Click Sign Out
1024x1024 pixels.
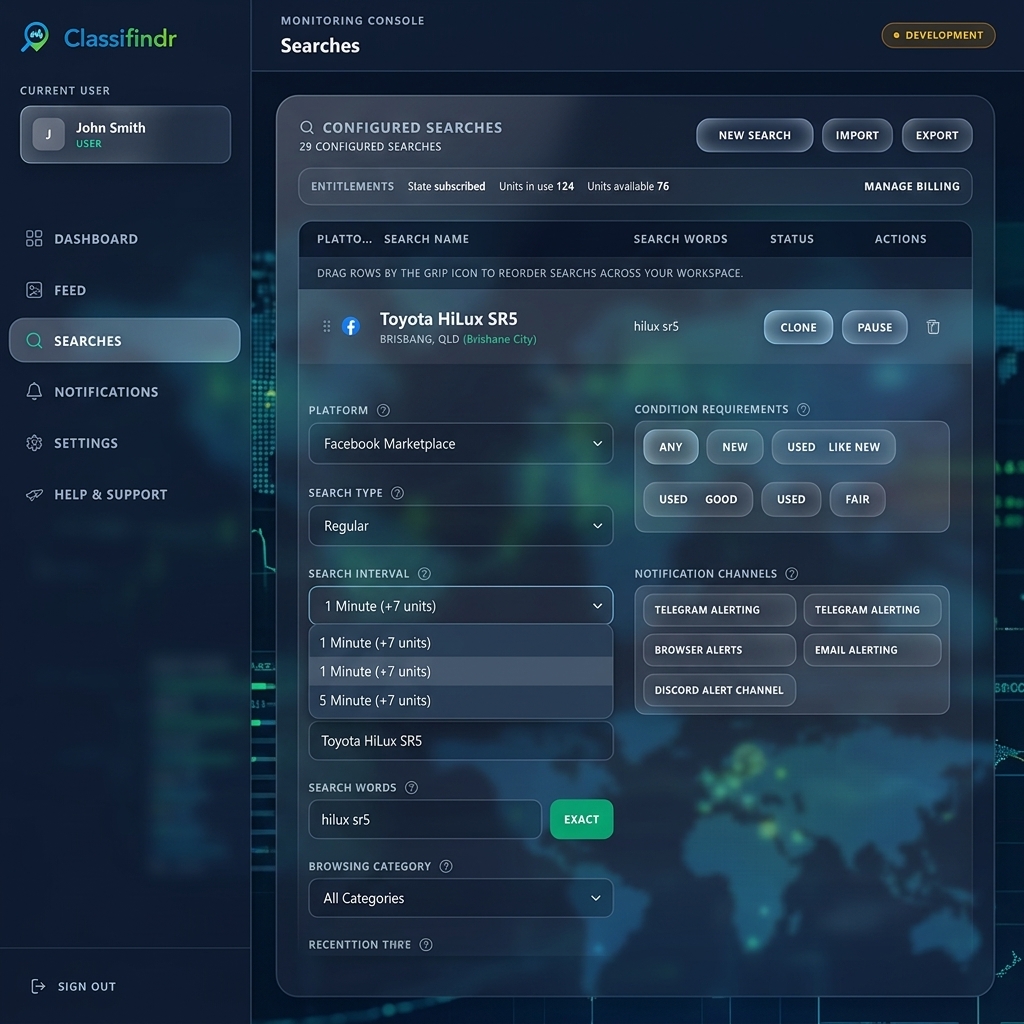click(x=74, y=986)
